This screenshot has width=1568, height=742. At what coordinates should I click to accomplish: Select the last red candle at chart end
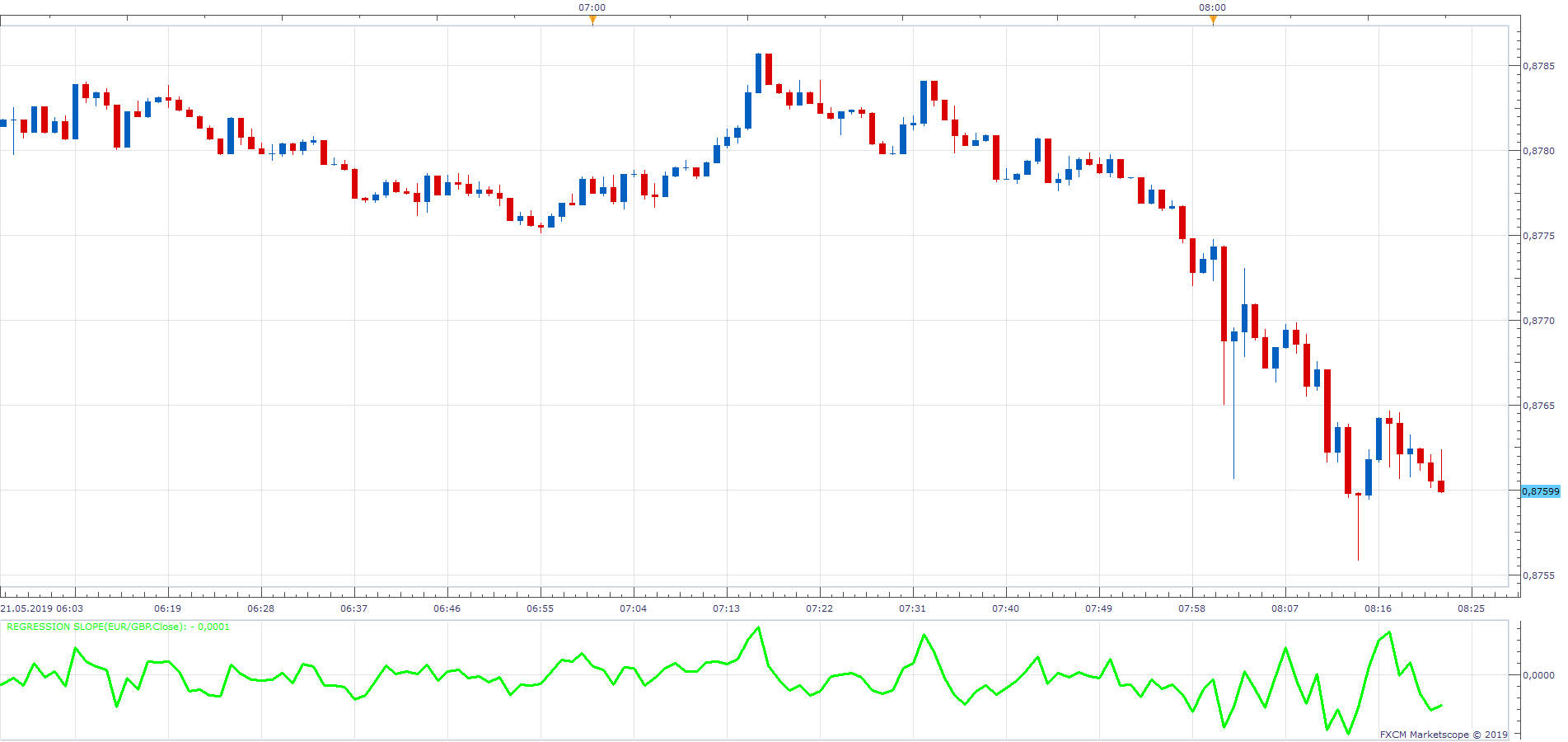point(1441,486)
